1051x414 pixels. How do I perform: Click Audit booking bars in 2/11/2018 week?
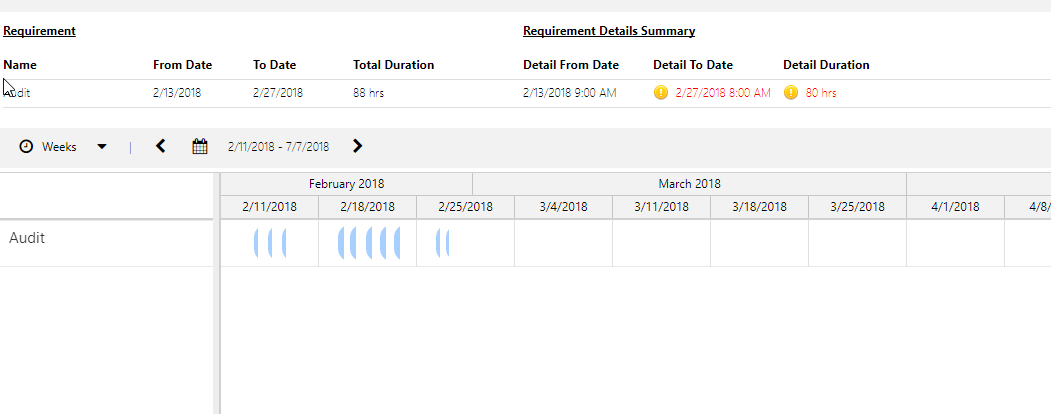270,243
